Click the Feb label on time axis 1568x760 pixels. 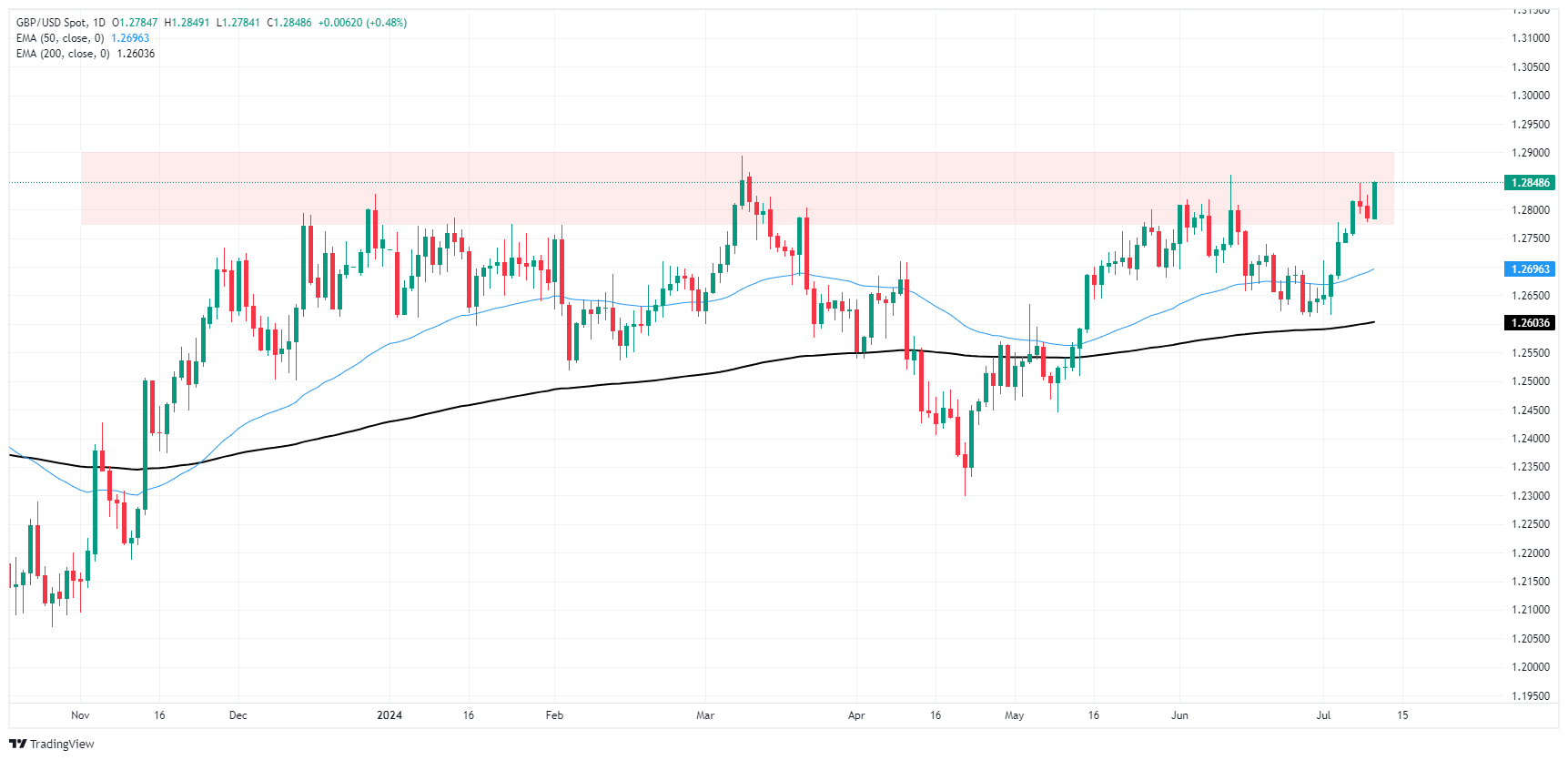[x=554, y=715]
